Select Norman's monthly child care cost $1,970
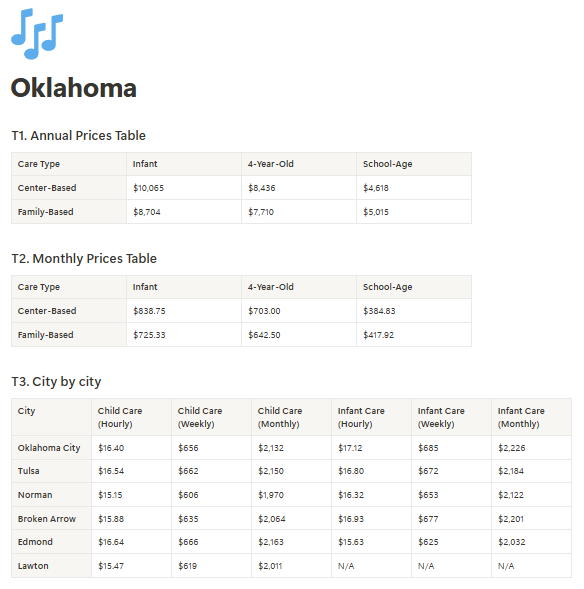This screenshot has width=584, height=589. pyautogui.click(x=291, y=495)
